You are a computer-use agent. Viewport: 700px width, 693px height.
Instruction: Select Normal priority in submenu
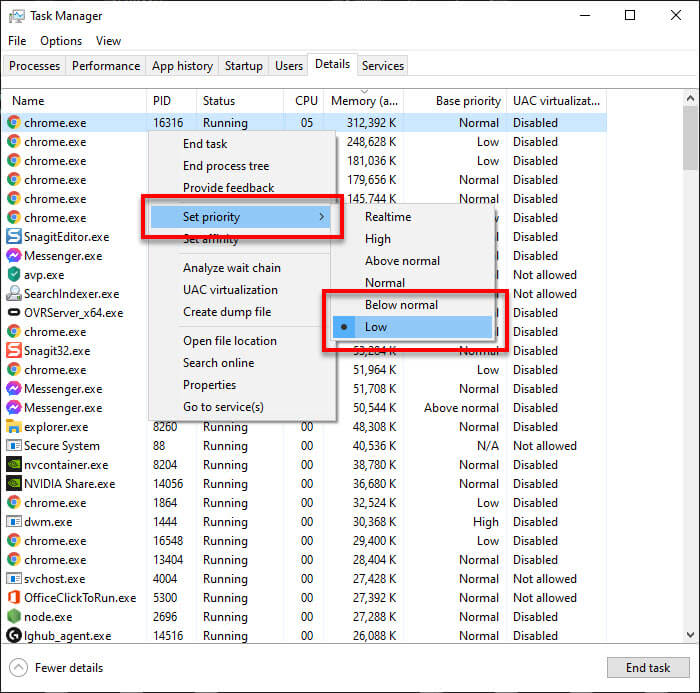point(412,283)
